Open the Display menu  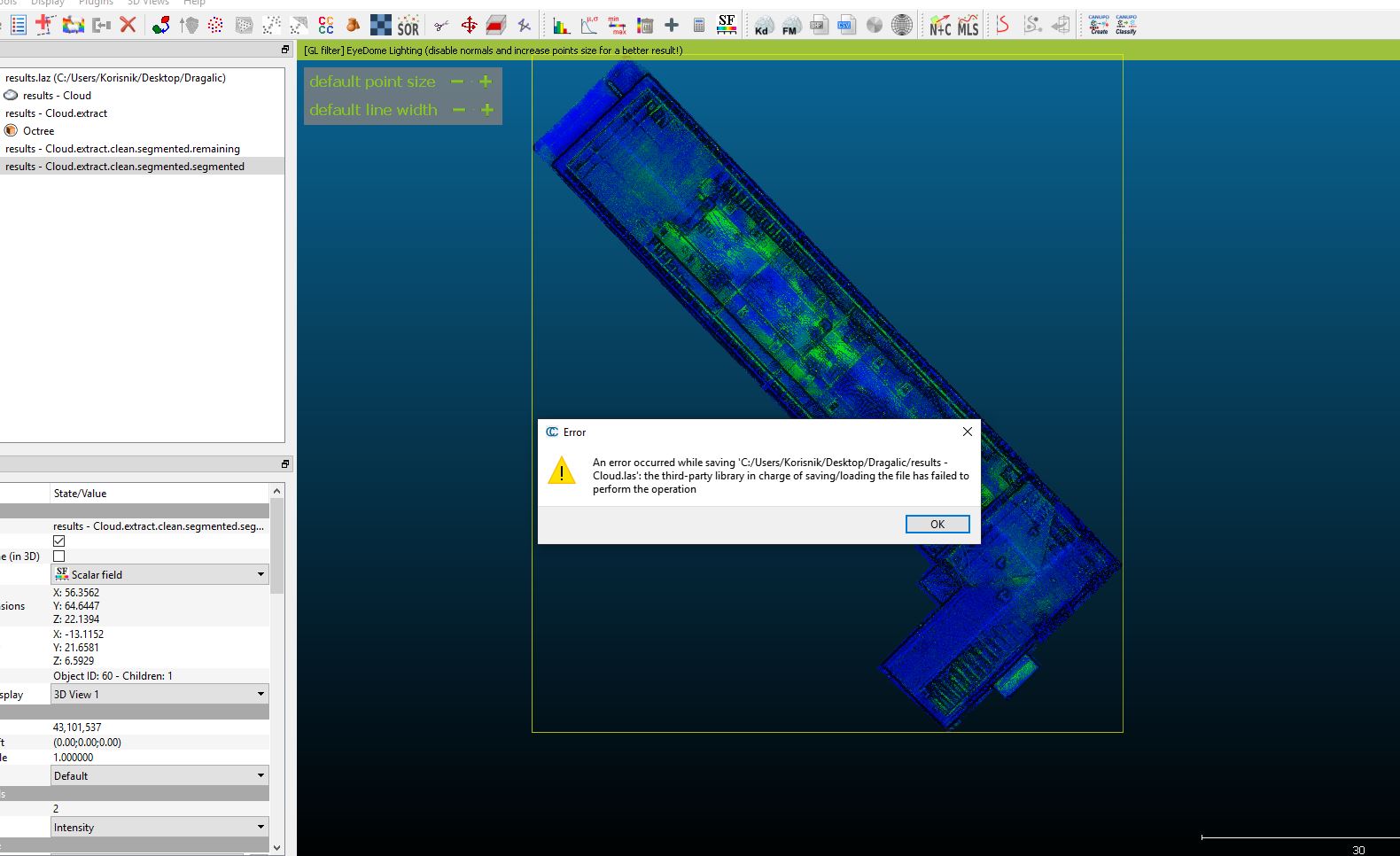click(48, 3)
